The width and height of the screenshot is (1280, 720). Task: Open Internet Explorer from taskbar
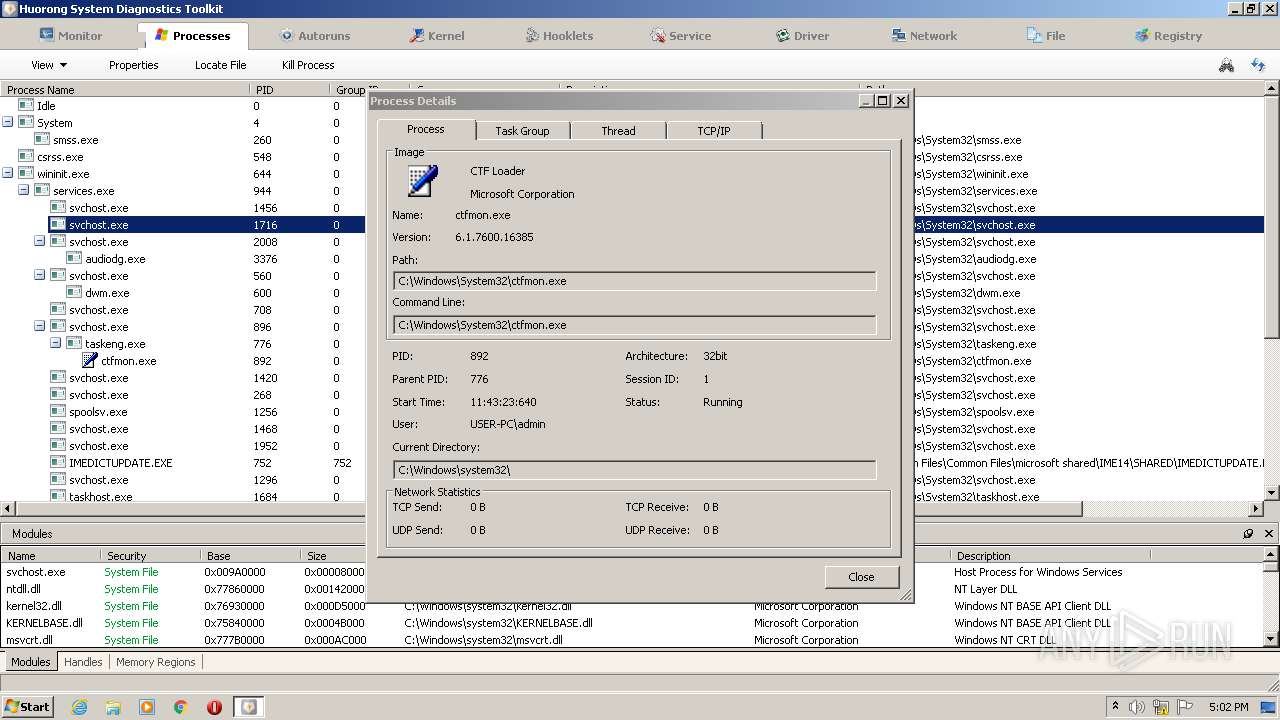[x=79, y=707]
